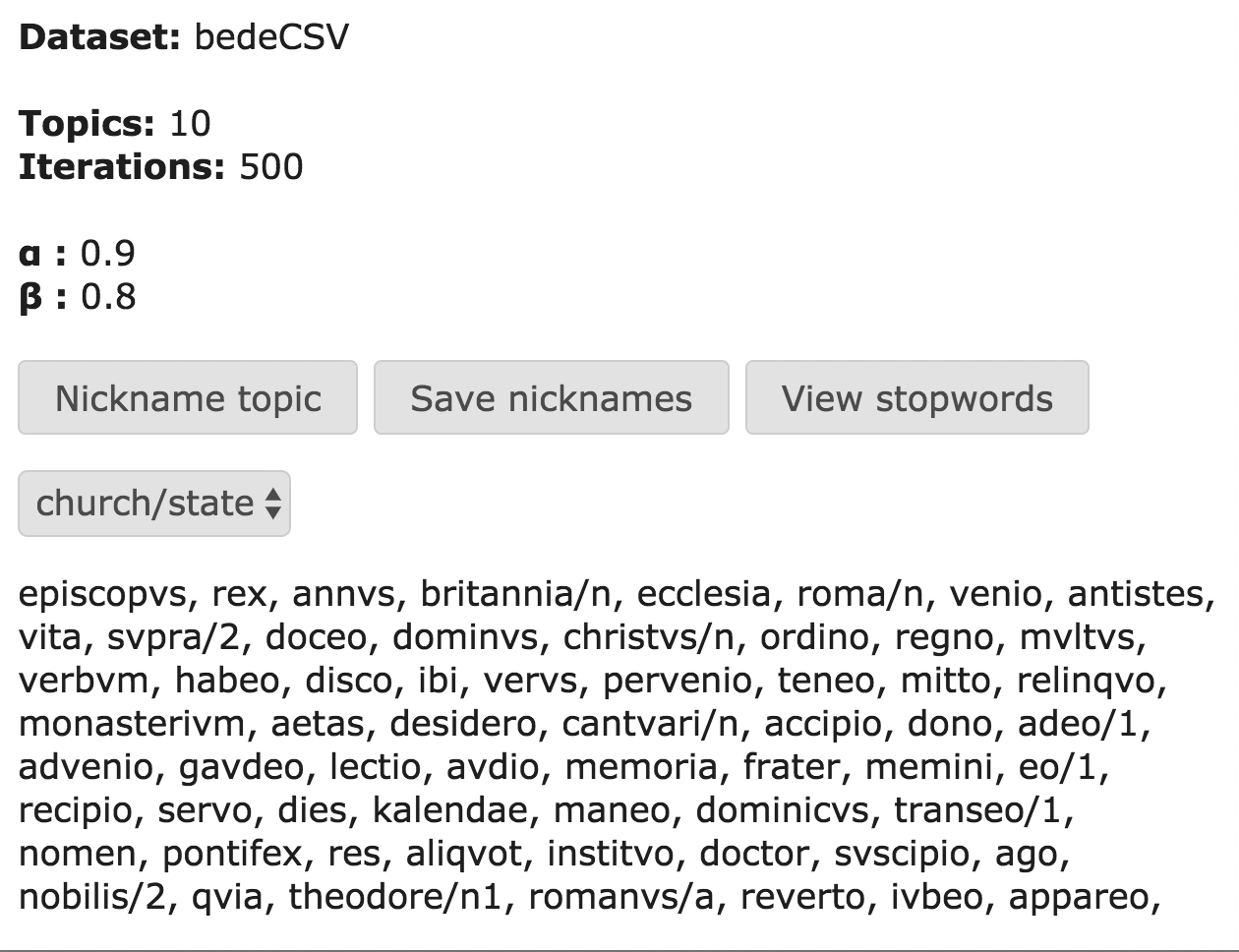
Task: Click the word pontifex
Action: (232, 854)
